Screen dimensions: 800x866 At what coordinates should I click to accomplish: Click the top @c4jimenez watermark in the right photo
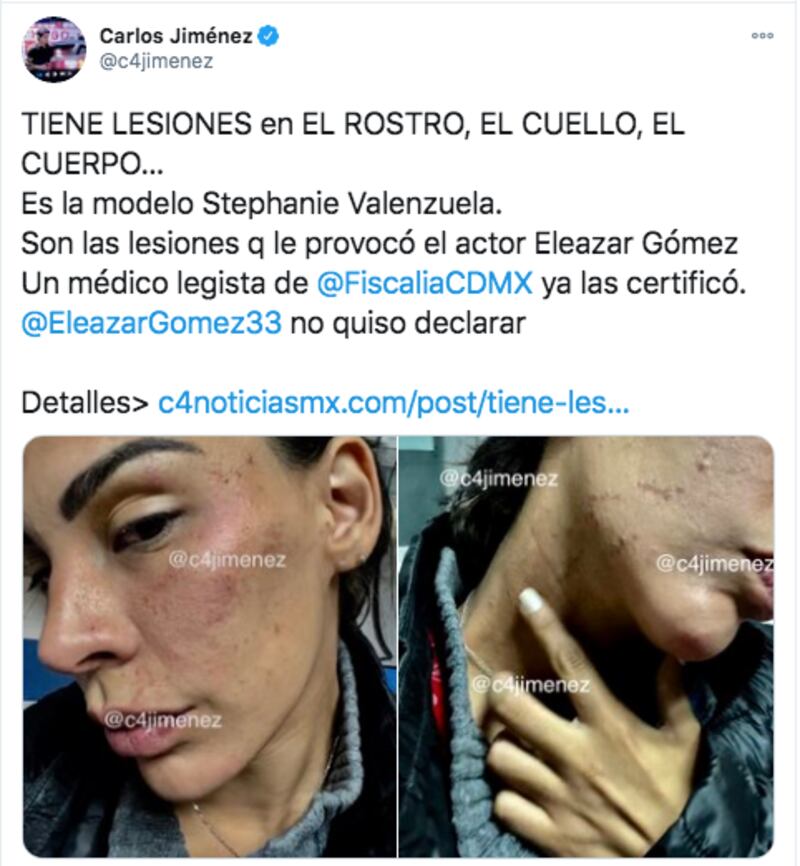click(498, 478)
